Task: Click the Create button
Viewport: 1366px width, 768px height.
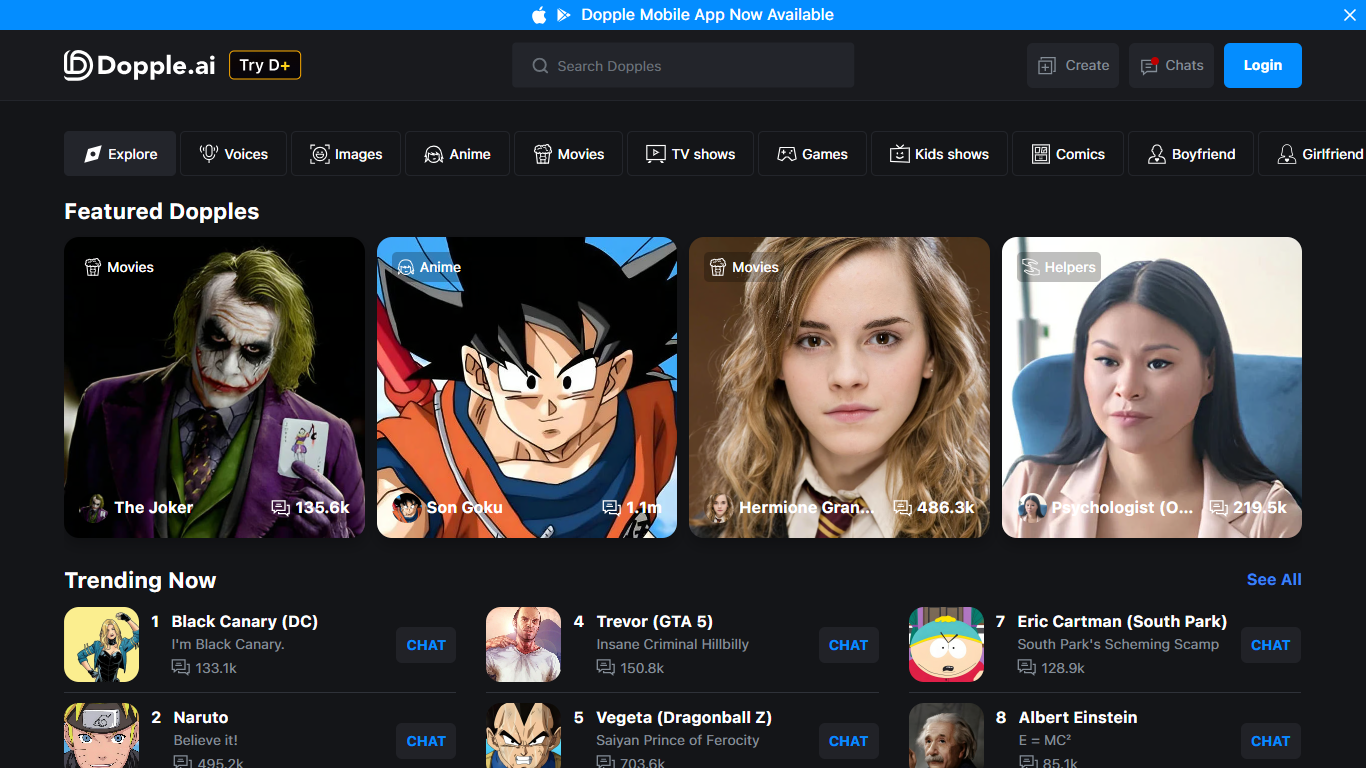Action: [x=1073, y=65]
